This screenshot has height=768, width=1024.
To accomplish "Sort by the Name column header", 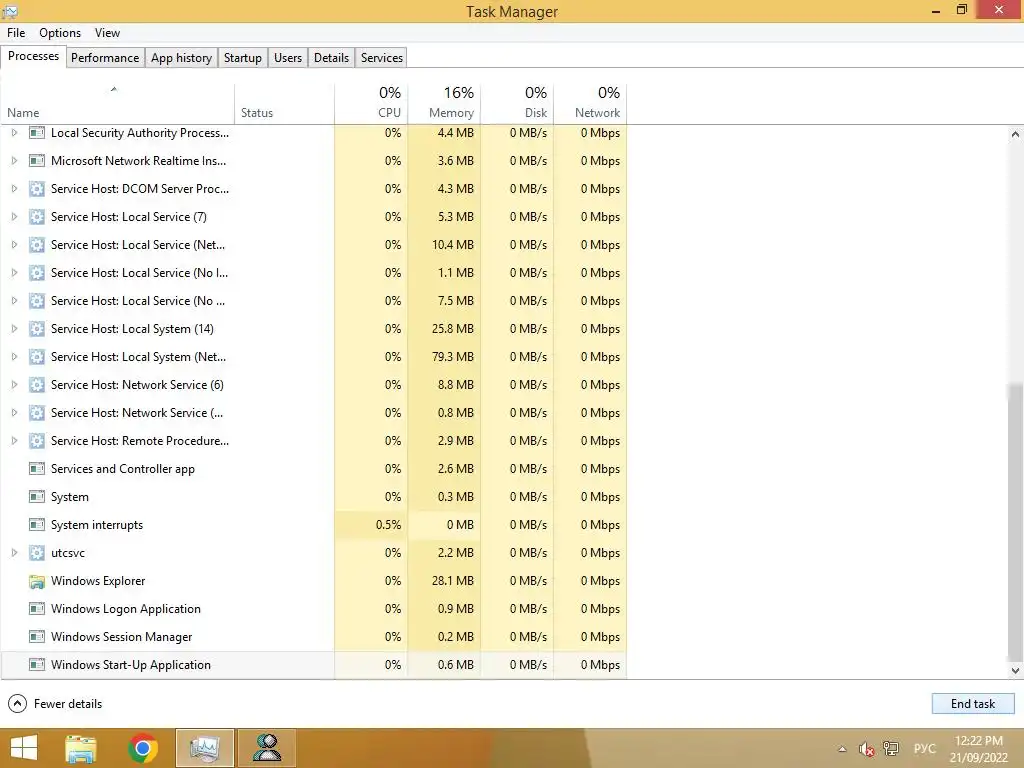I will [x=118, y=104].
